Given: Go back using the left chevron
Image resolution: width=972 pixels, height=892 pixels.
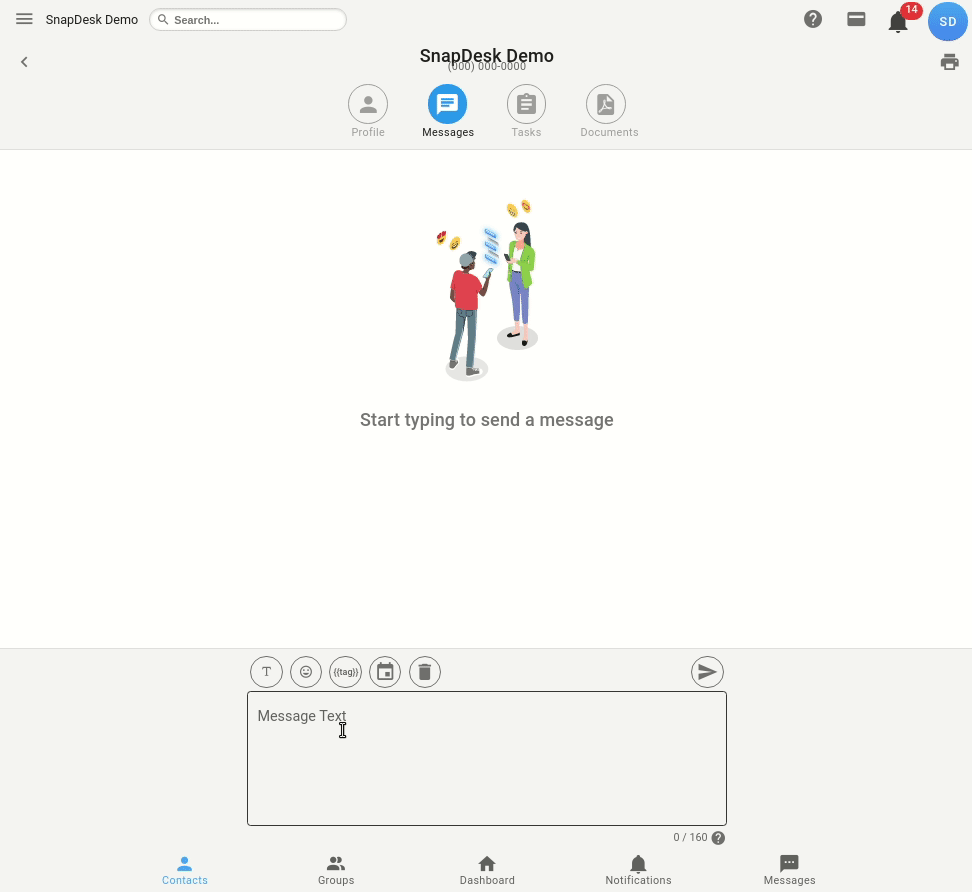Looking at the screenshot, I should click(24, 62).
